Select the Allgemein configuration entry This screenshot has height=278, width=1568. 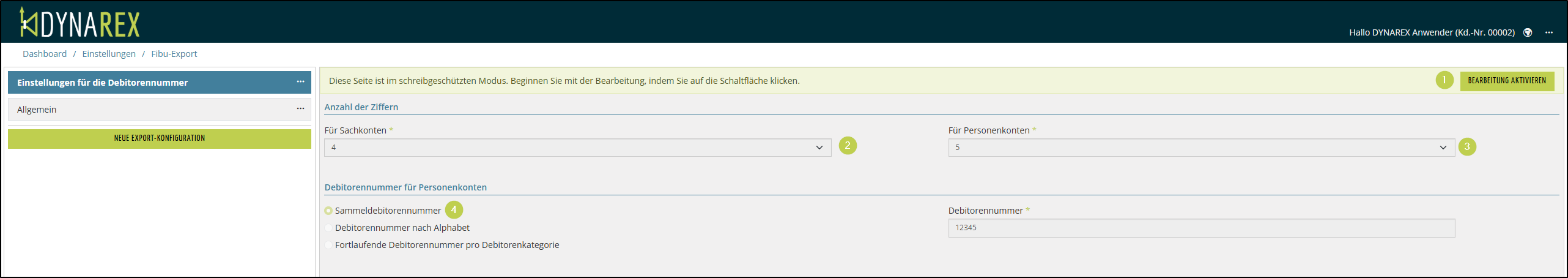(x=147, y=110)
